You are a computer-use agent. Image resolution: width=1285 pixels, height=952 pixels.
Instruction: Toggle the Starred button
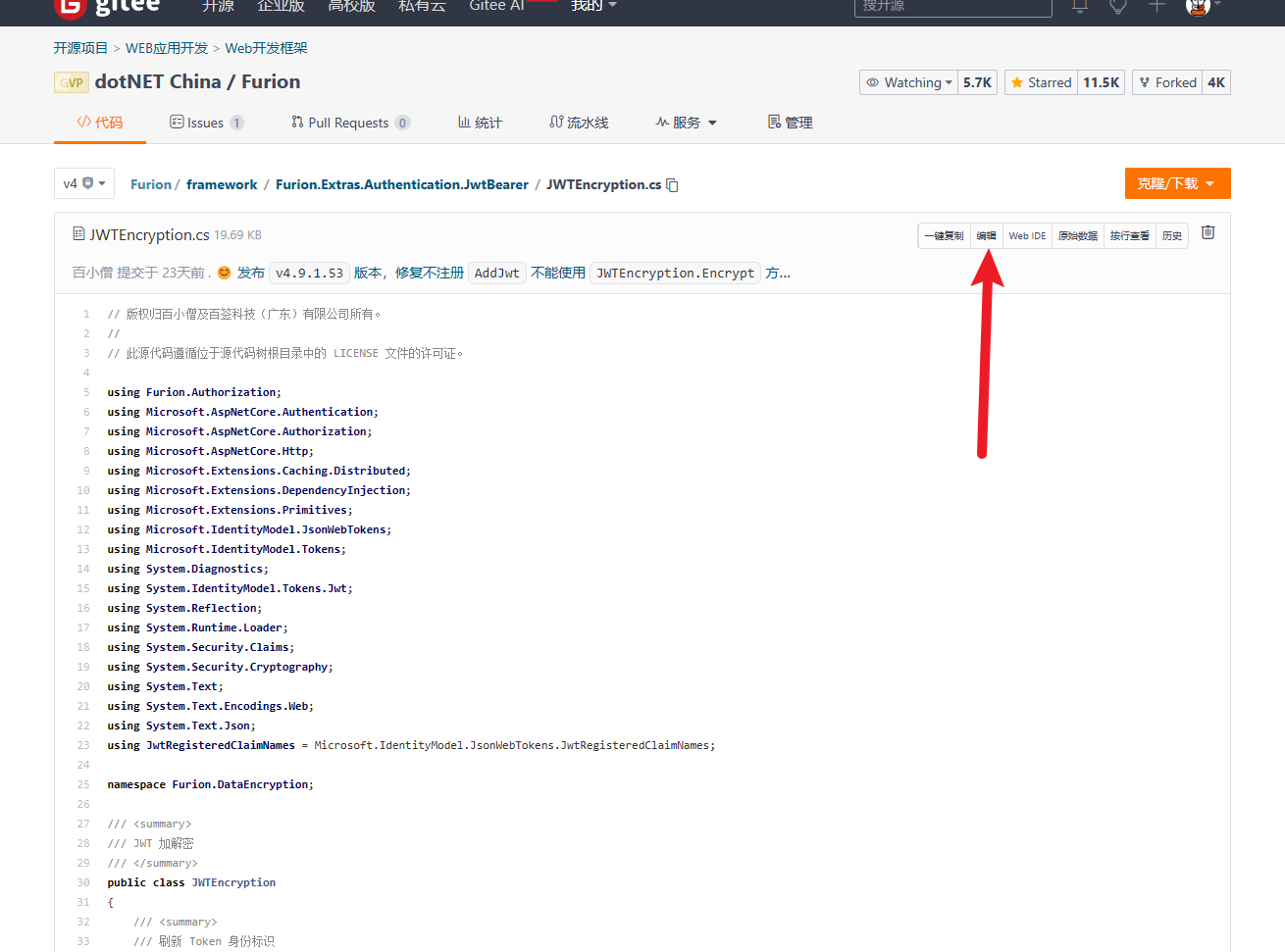1041,82
